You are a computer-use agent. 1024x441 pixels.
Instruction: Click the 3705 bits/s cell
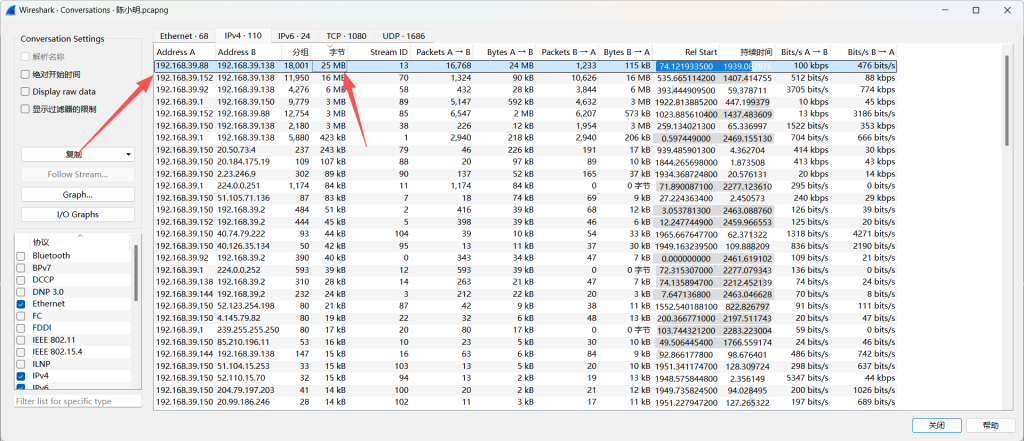[803, 90]
